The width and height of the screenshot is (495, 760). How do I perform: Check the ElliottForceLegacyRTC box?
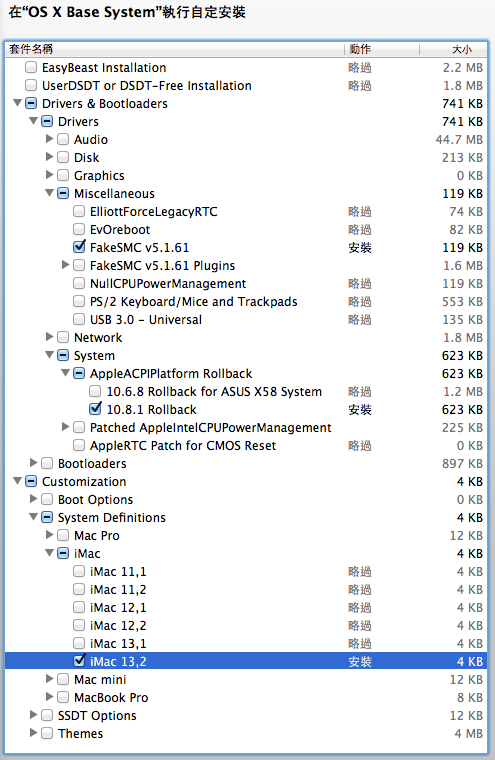pos(79,211)
